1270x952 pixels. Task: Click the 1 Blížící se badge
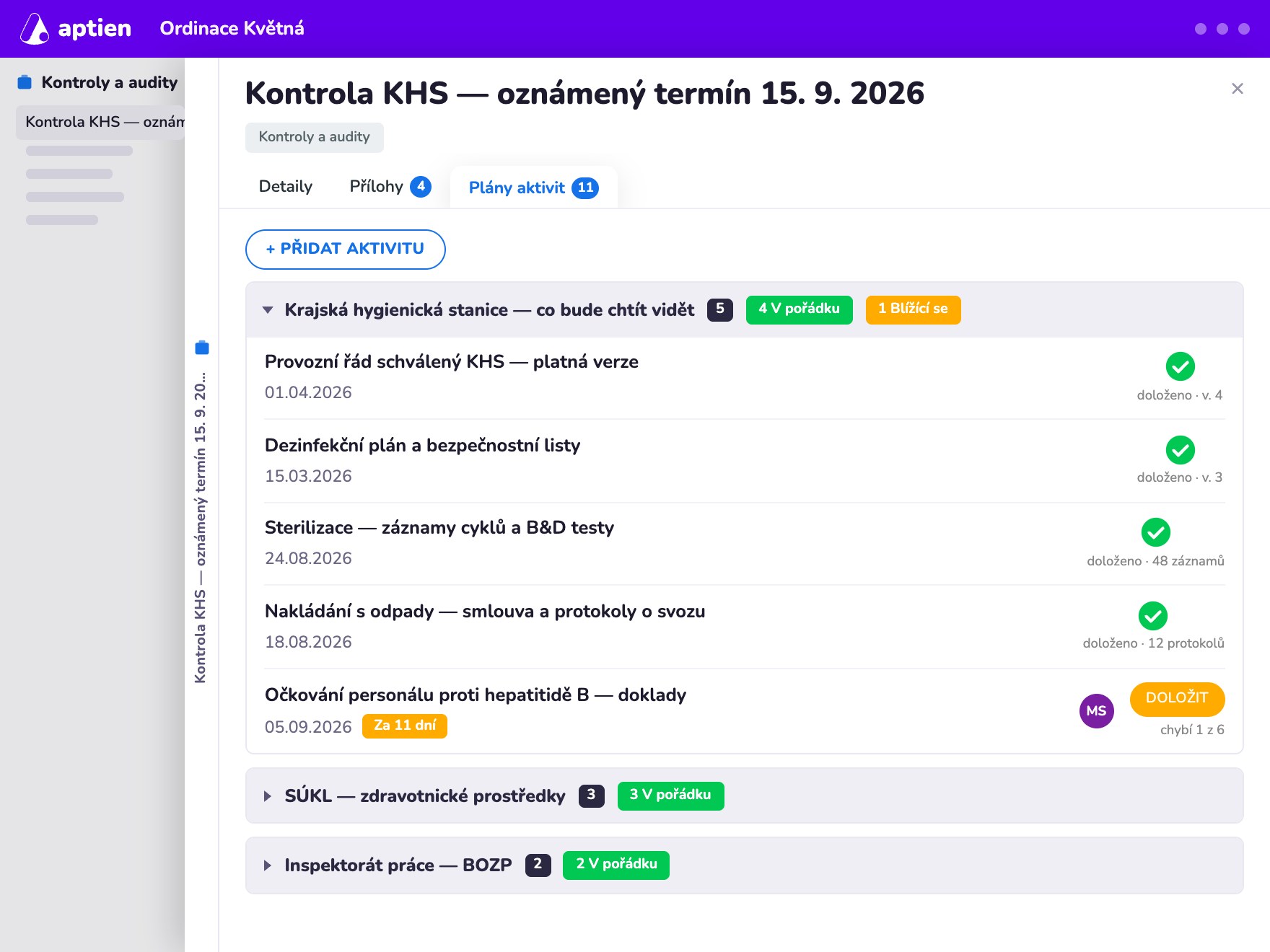[x=913, y=309]
